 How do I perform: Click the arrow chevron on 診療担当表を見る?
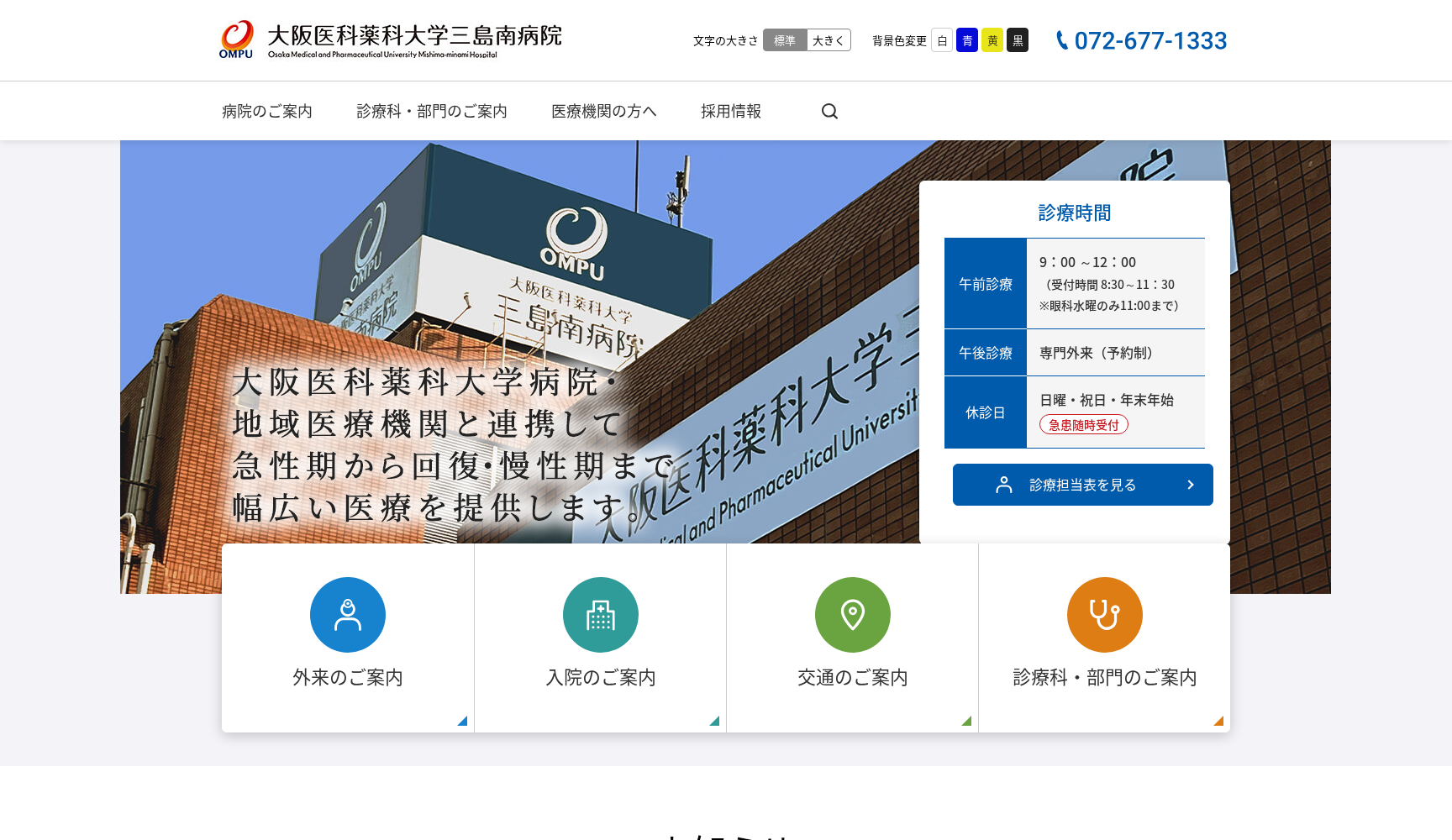pos(1191,484)
